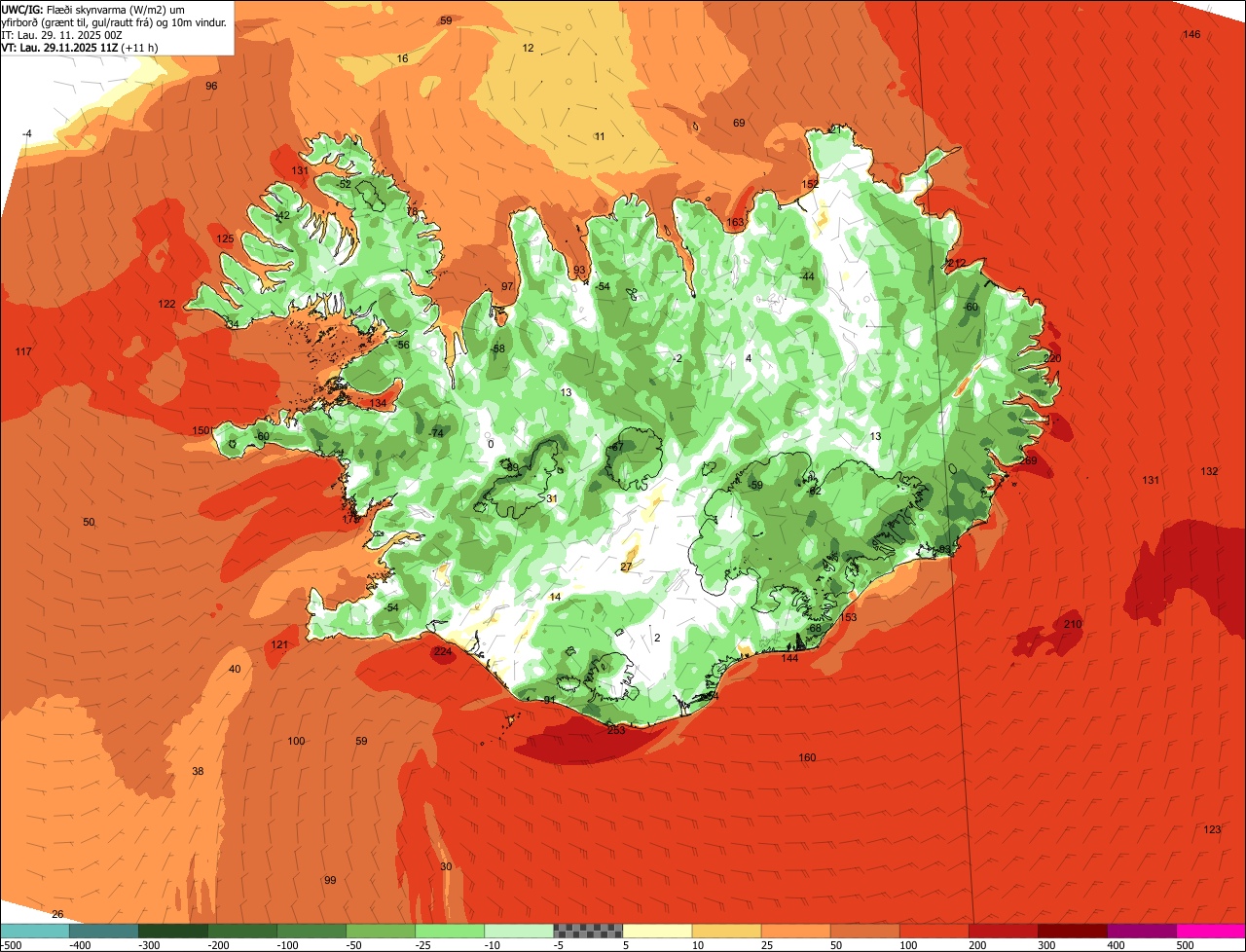
Task: Click the value -74 in west Iceland
Action: pyautogui.click(x=435, y=433)
